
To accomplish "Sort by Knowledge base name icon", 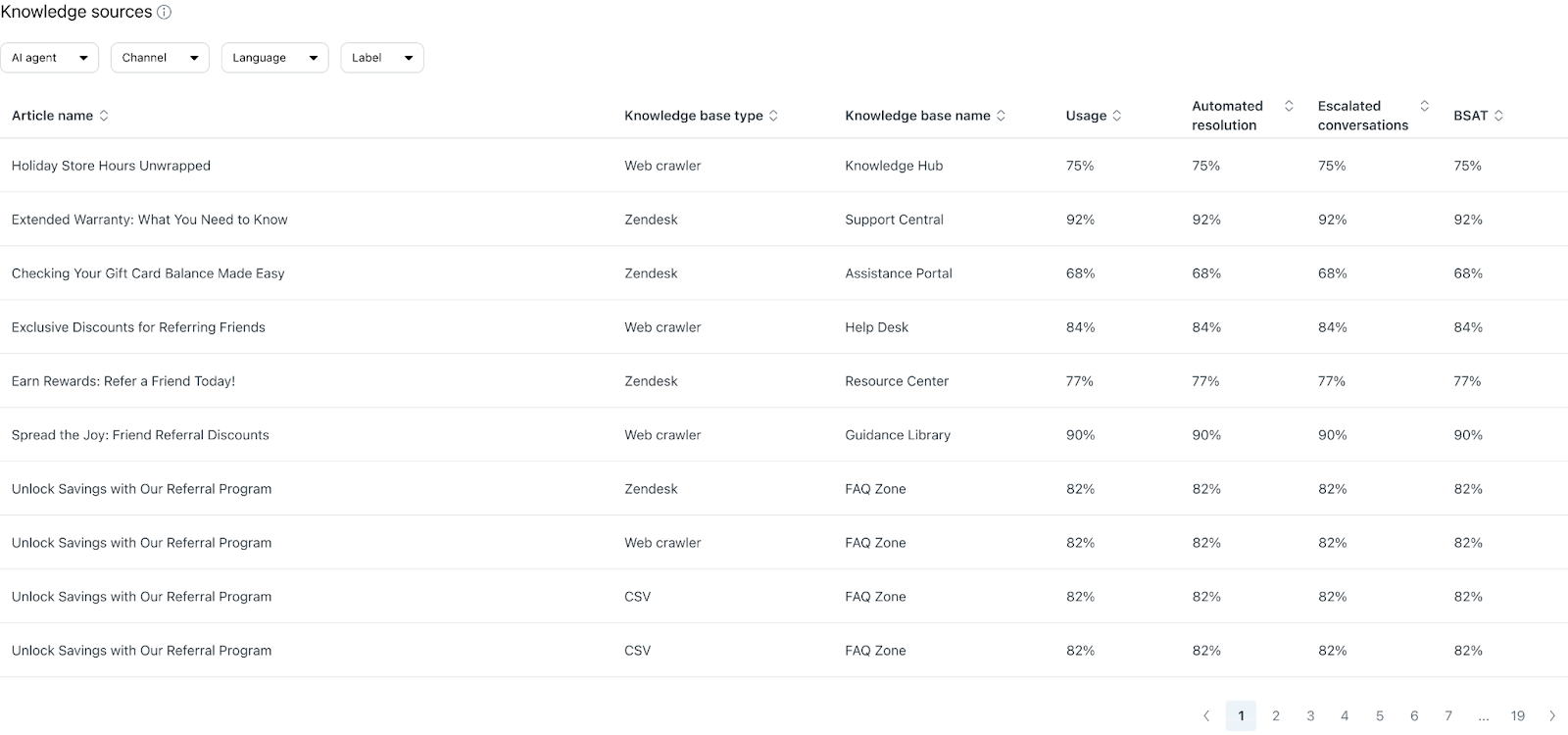I will tap(1001, 116).
